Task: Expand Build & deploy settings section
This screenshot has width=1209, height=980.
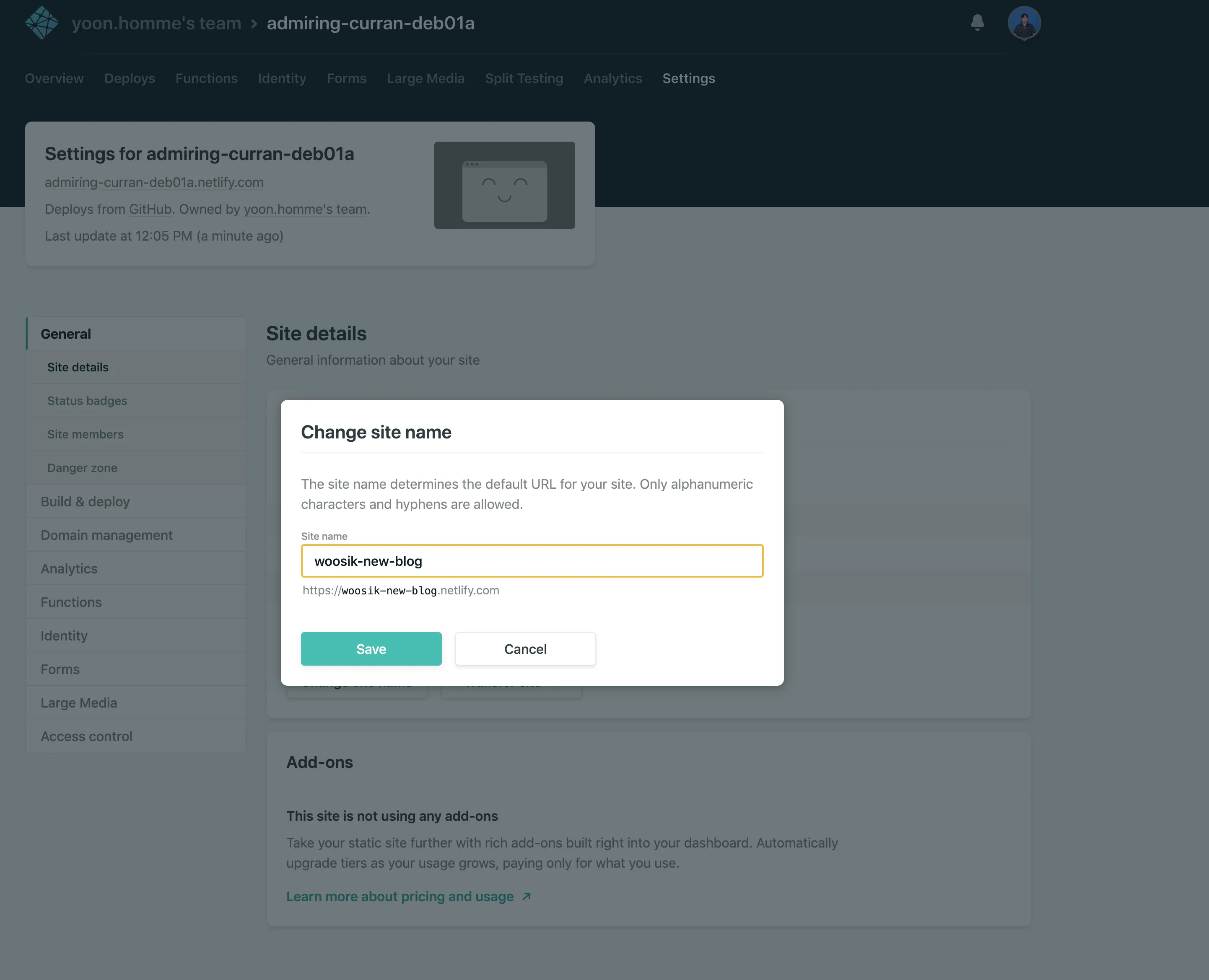Action: [85, 501]
